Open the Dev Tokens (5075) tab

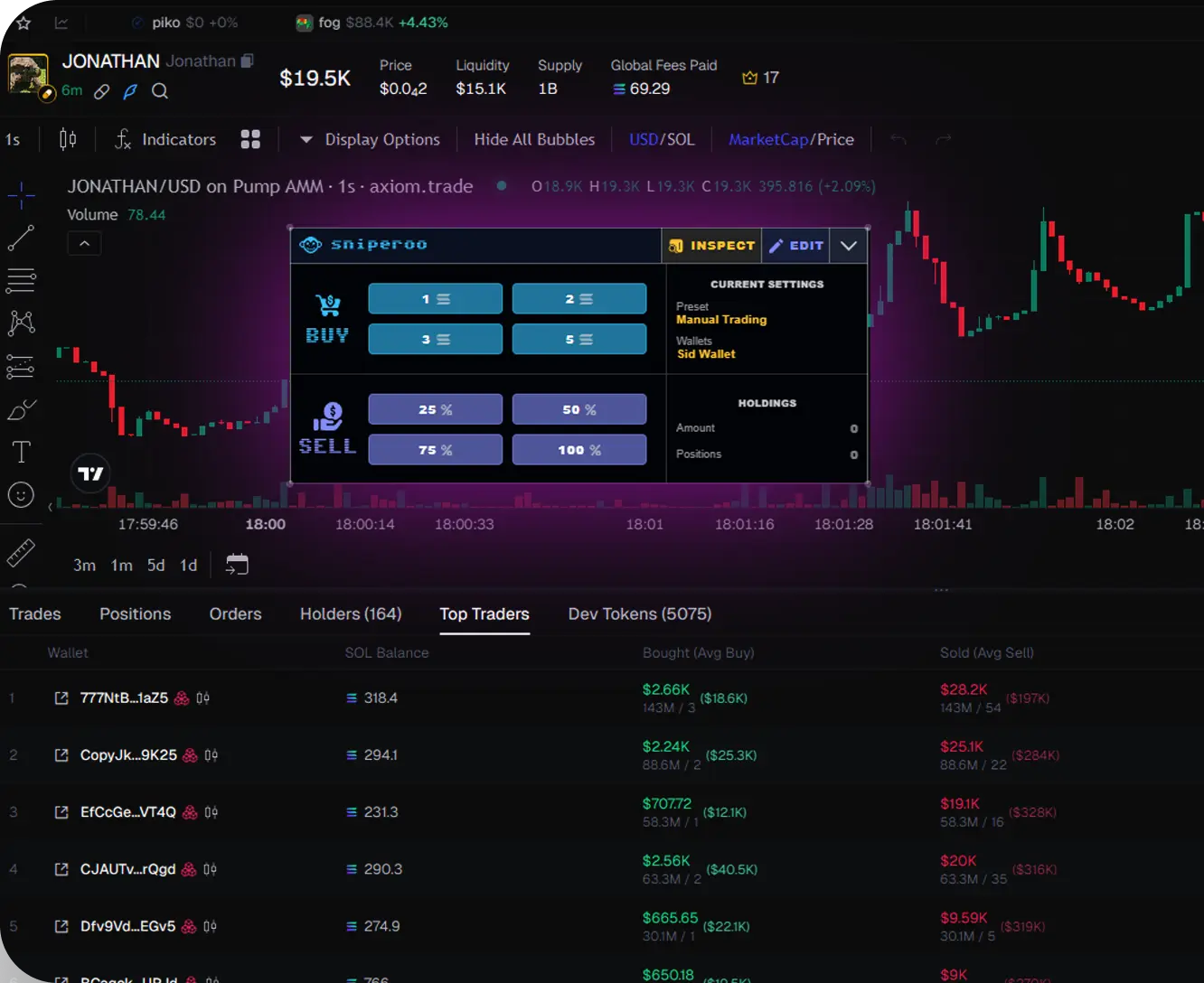(640, 614)
